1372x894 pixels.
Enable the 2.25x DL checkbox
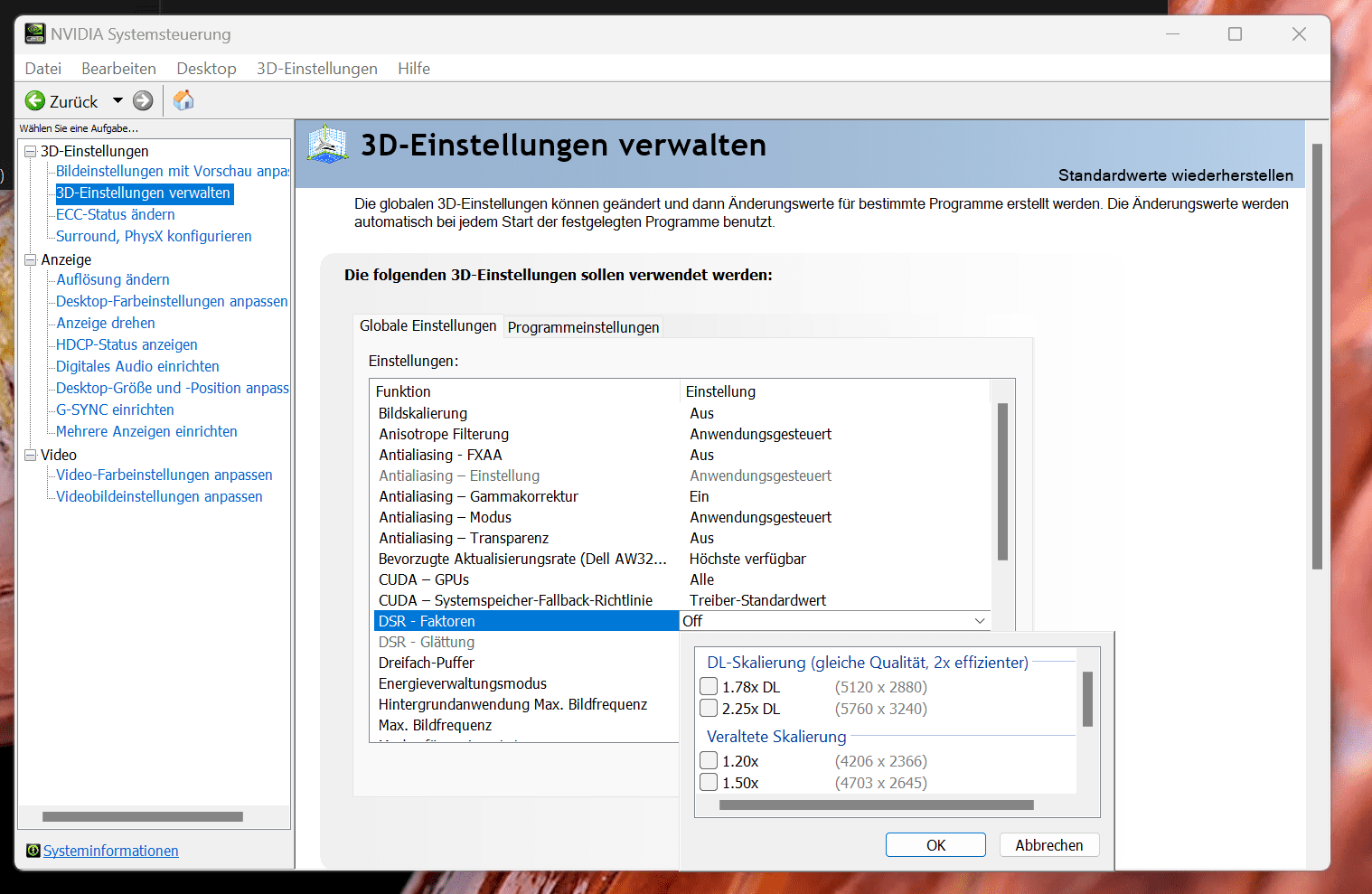[709, 709]
